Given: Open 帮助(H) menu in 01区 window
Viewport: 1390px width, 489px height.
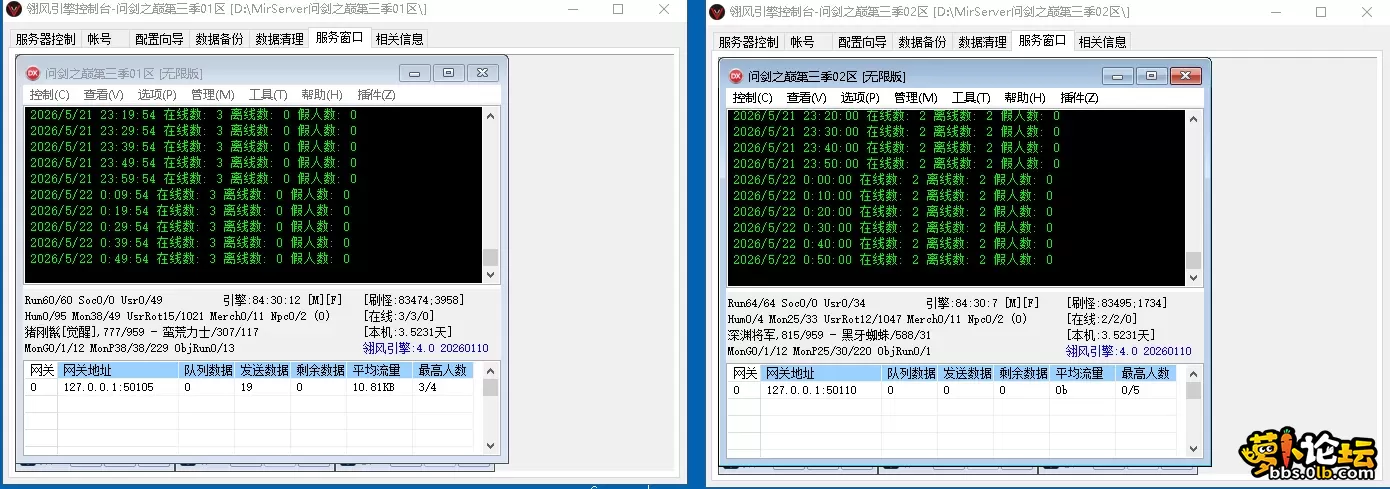Looking at the screenshot, I should coord(322,95).
